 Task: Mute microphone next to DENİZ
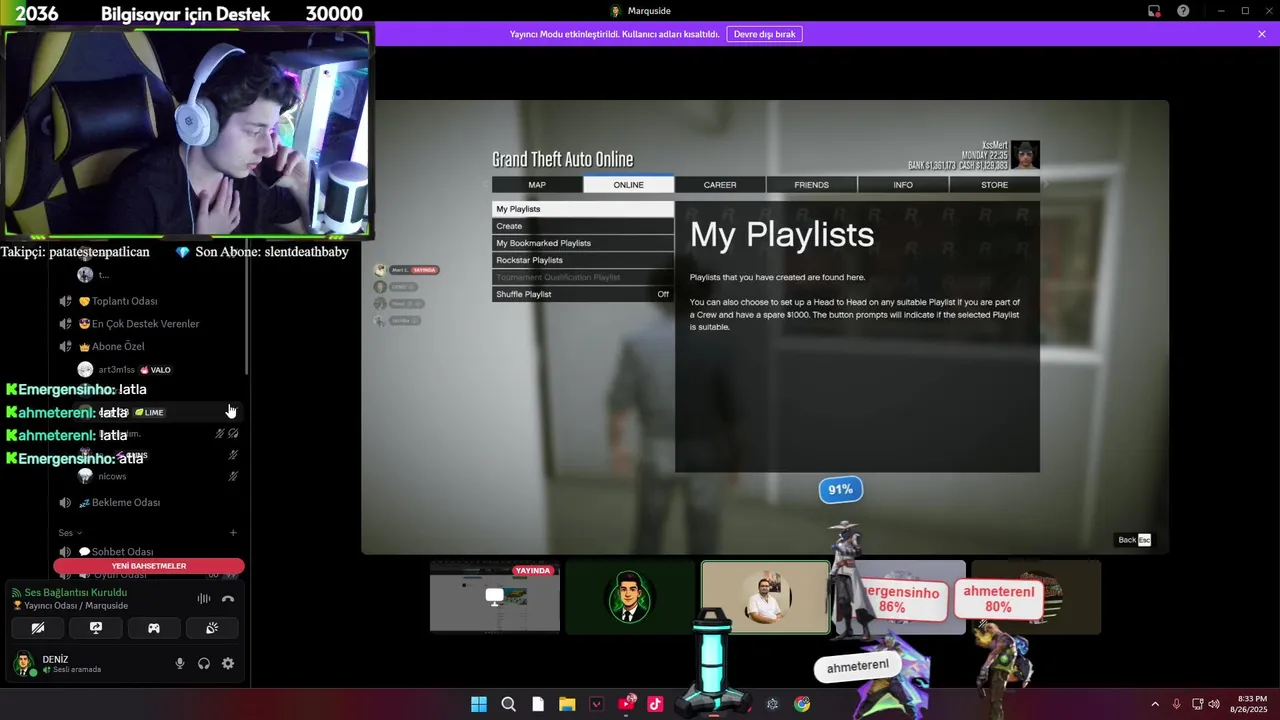[x=180, y=663]
